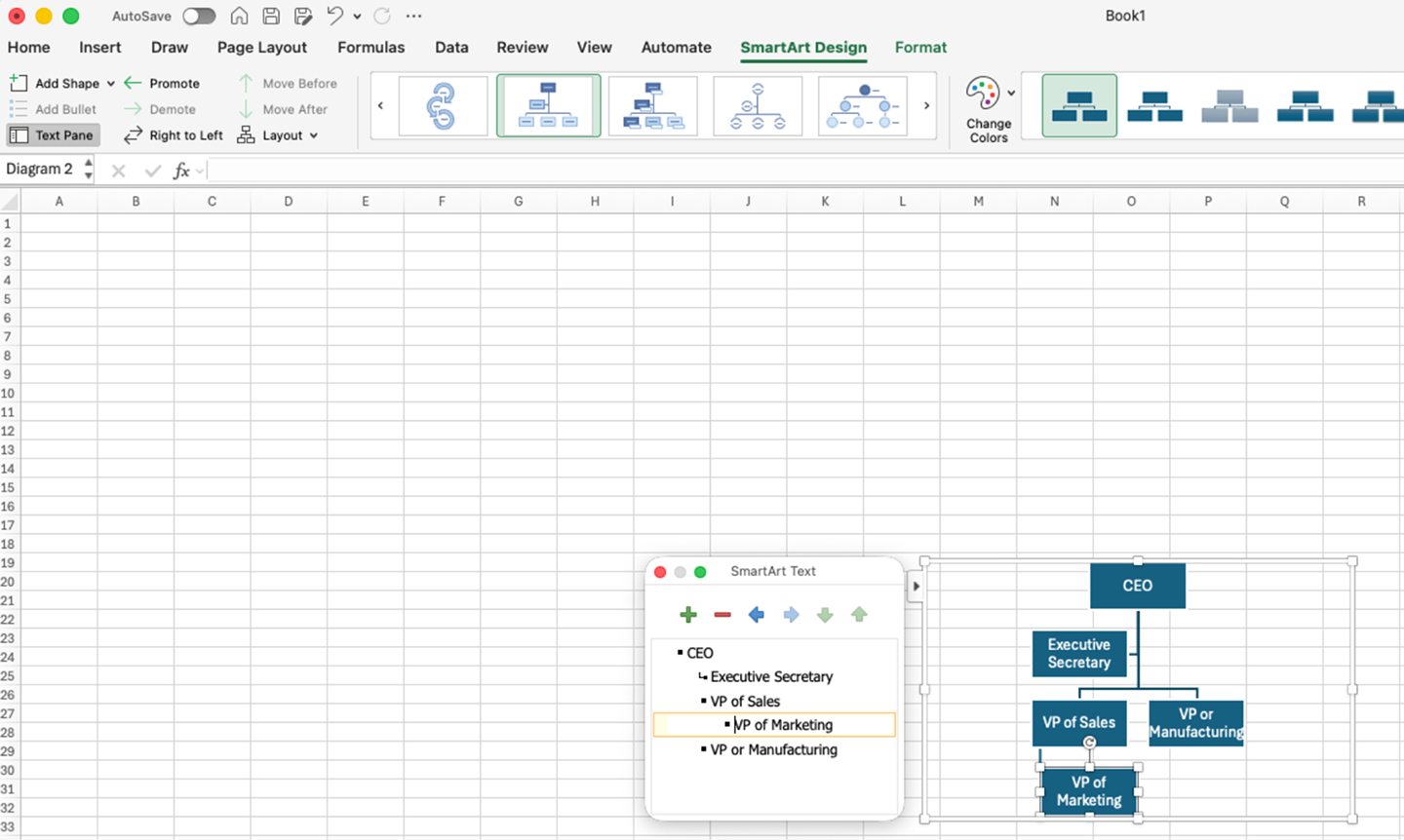Click the Home icon in the title bar
Image resolution: width=1404 pixels, height=840 pixels.
[239, 16]
